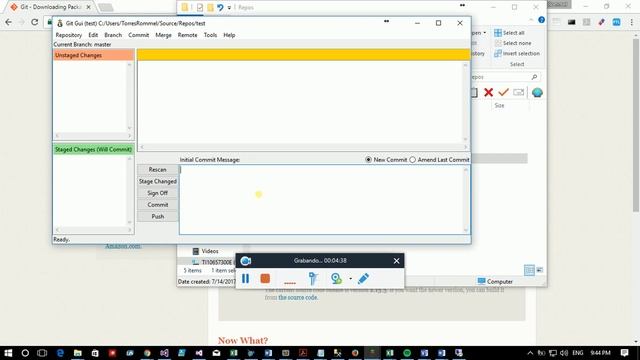This screenshot has height=360, width=640.
Task: Click the Unstaged Changes header
Action: click(93, 55)
